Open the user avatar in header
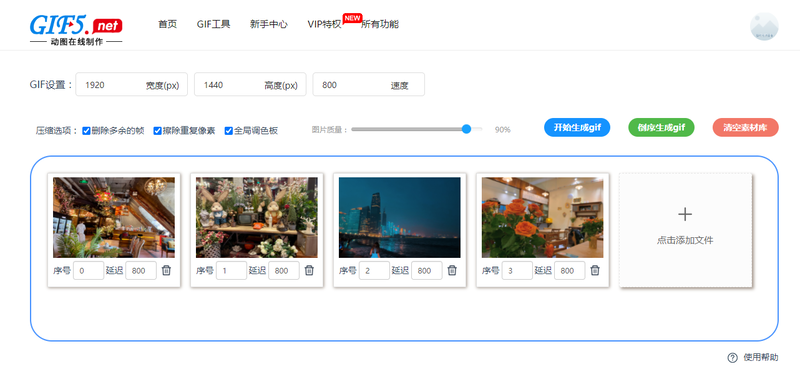800x379 pixels. 764,27
